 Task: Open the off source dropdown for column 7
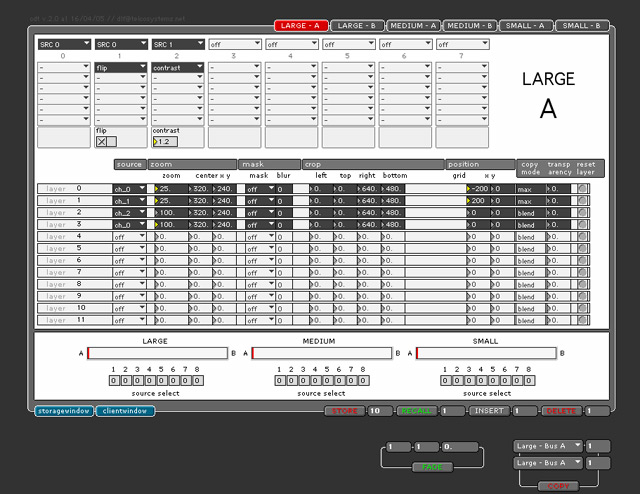tap(462, 44)
